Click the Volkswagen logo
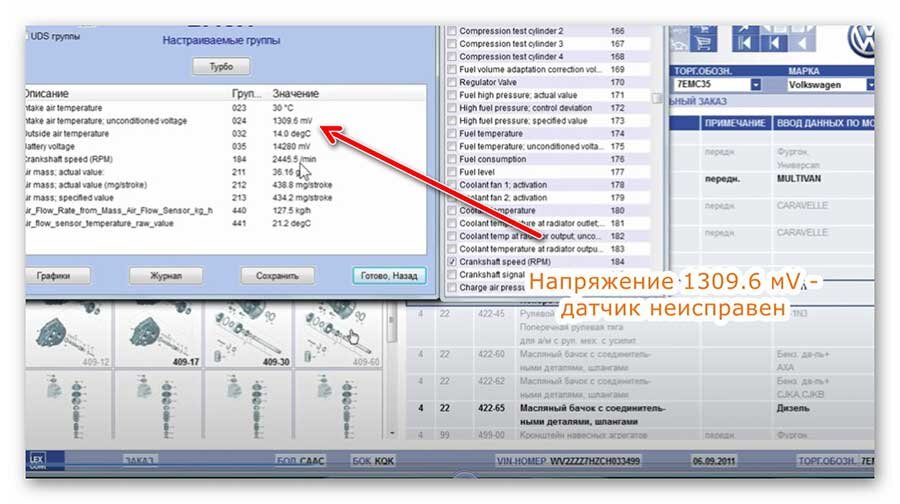Image resolution: width=900 pixels, height=504 pixels. [861, 41]
